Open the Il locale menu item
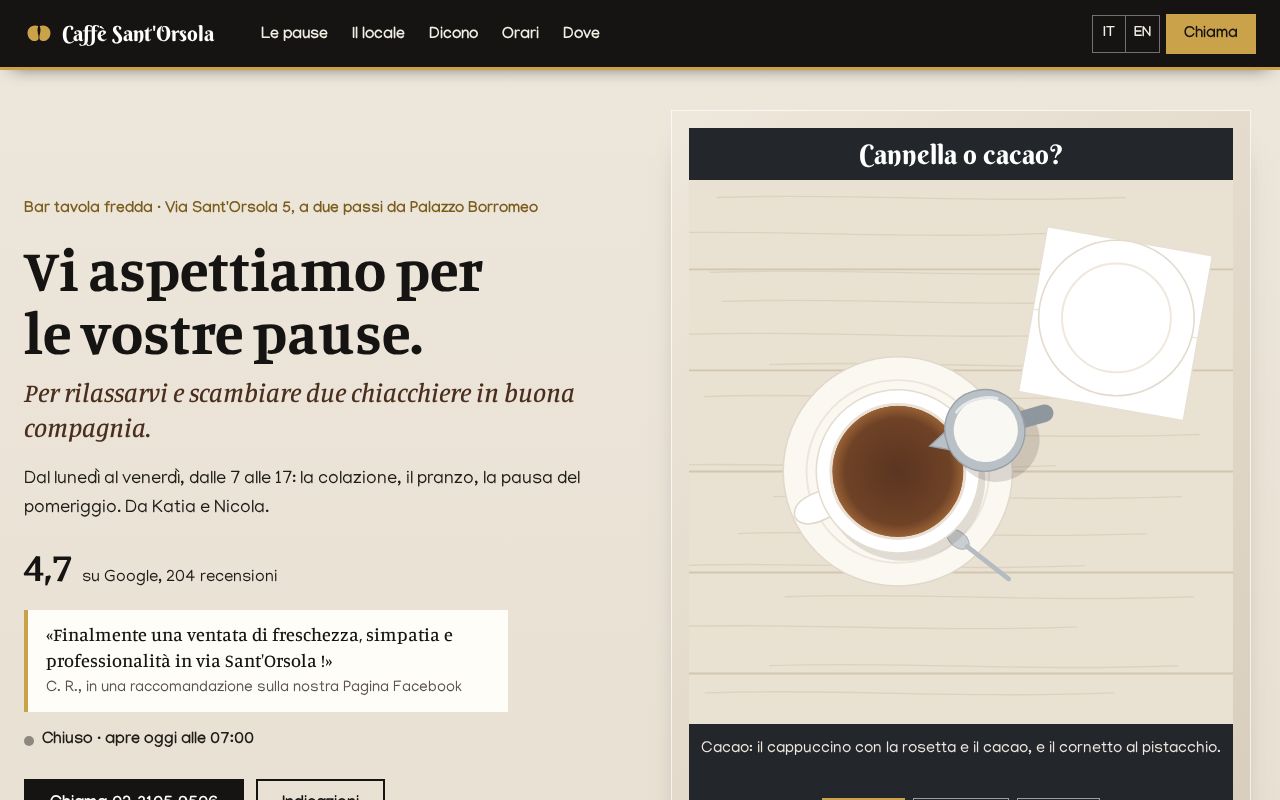Image resolution: width=1280 pixels, height=800 pixels. pyautogui.click(x=378, y=34)
